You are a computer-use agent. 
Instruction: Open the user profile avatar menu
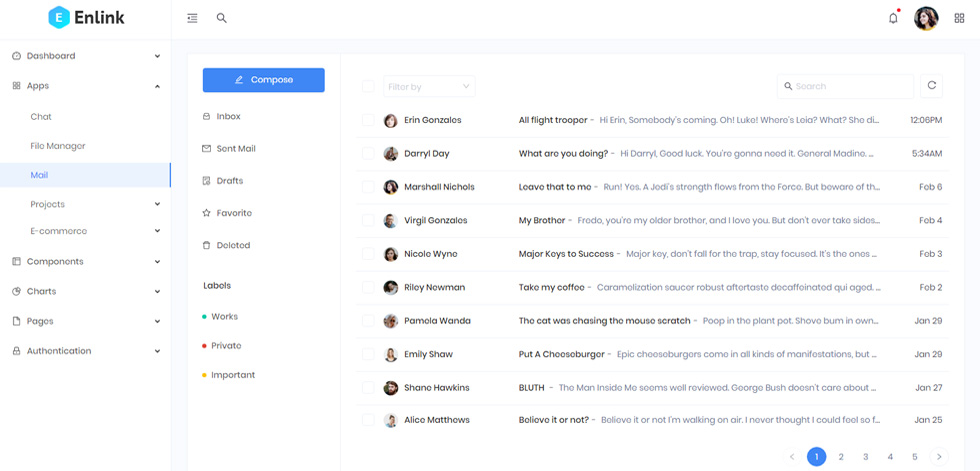point(926,18)
